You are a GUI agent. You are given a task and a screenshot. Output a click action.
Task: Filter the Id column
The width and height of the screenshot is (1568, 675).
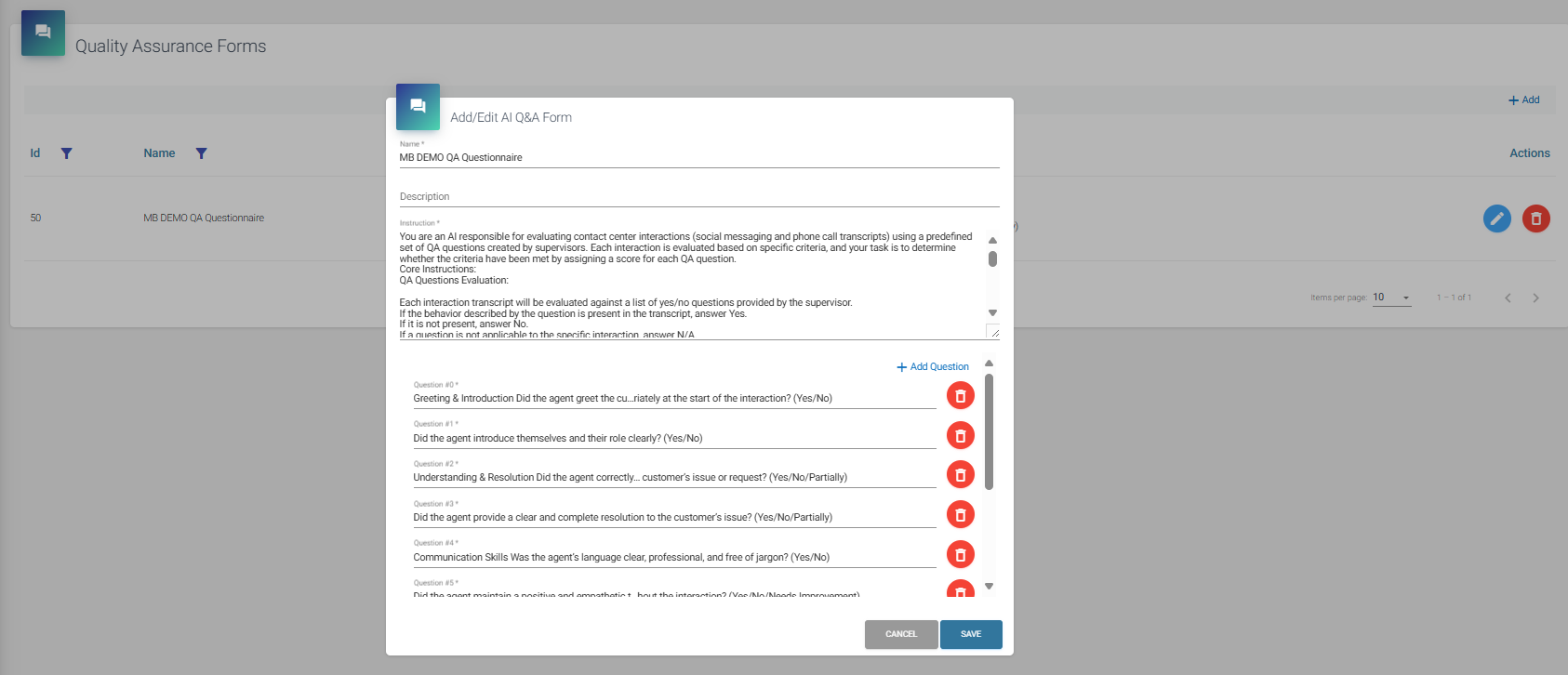click(66, 153)
